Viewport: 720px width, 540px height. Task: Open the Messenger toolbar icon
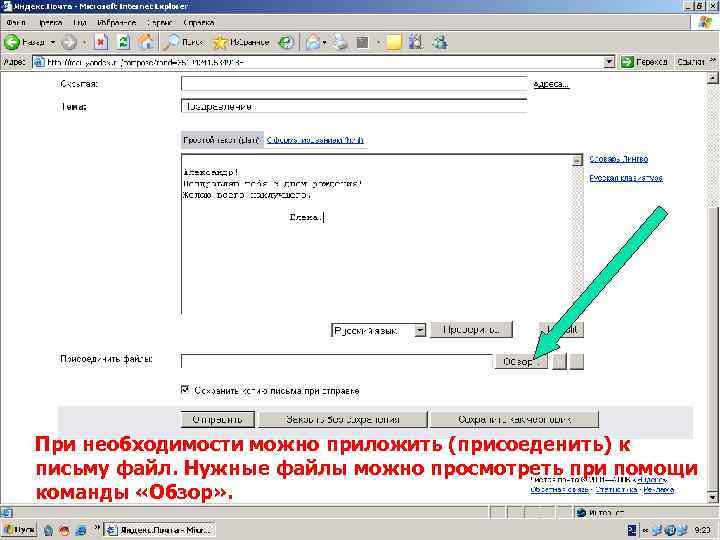(x=440, y=42)
